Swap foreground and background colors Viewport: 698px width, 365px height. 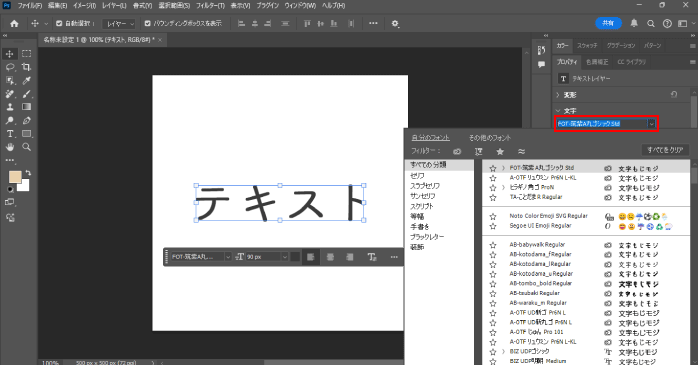[28, 173]
